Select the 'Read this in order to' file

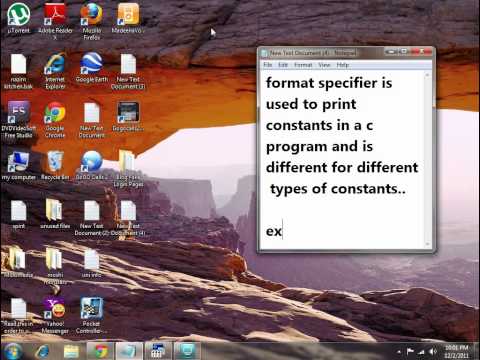(x=18, y=316)
